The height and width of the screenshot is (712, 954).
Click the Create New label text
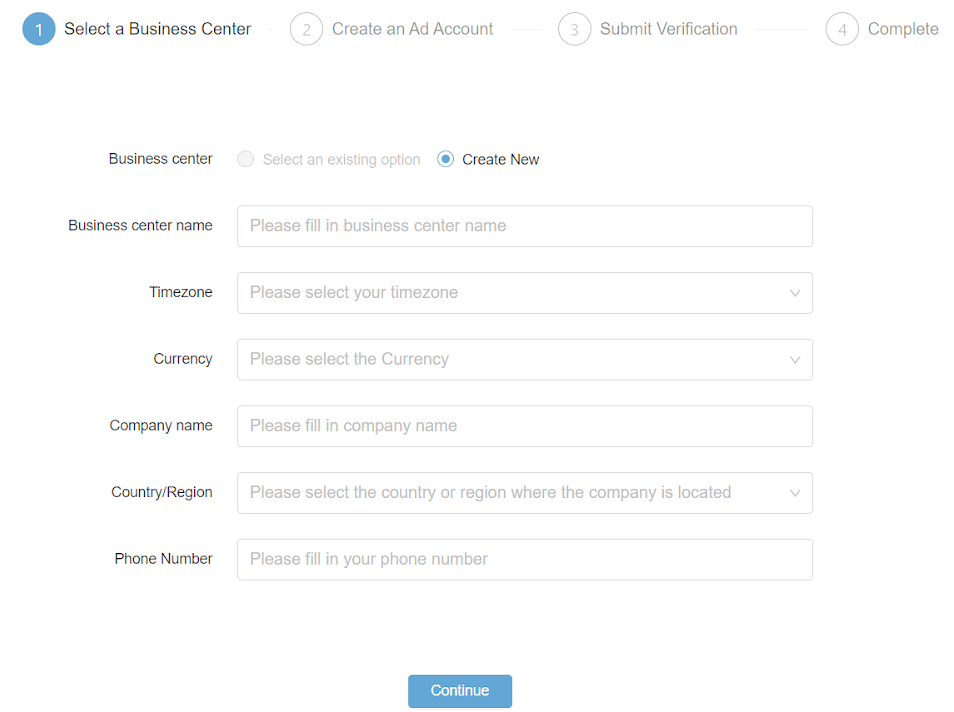click(500, 159)
